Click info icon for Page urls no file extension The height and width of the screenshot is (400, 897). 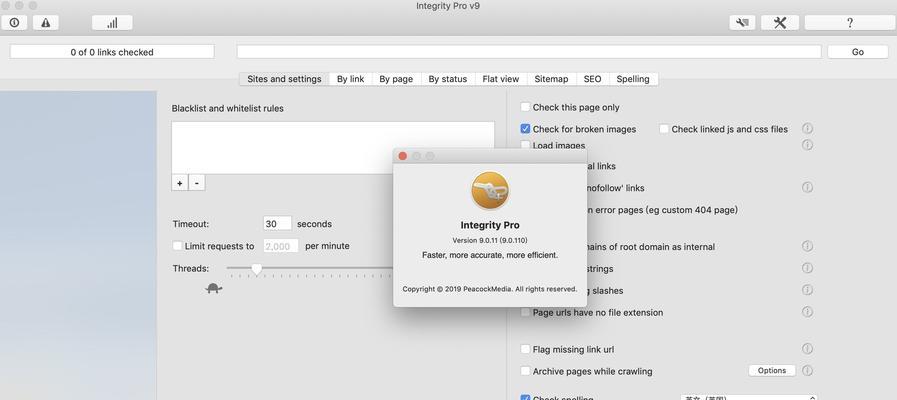click(x=807, y=312)
